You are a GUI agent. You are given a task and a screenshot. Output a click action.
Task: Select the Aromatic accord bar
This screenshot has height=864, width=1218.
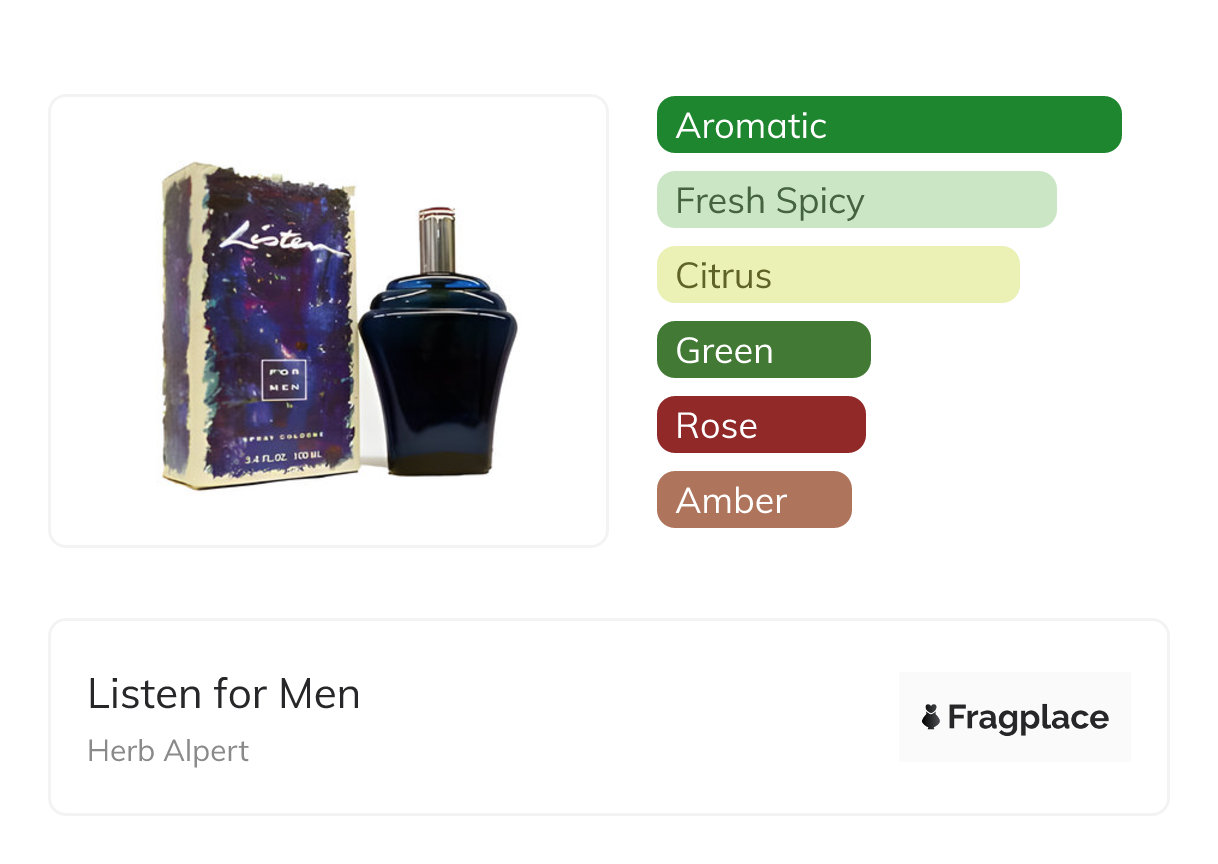[888, 125]
